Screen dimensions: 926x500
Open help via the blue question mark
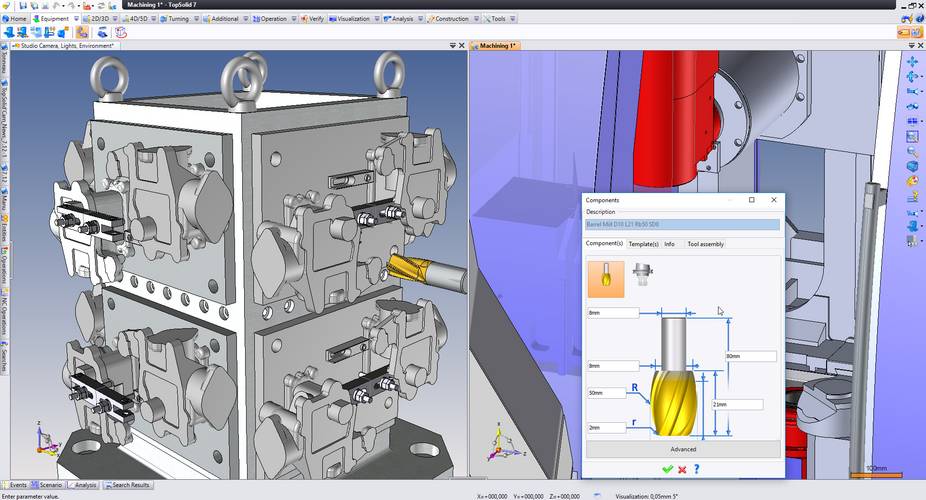(x=696, y=469)
